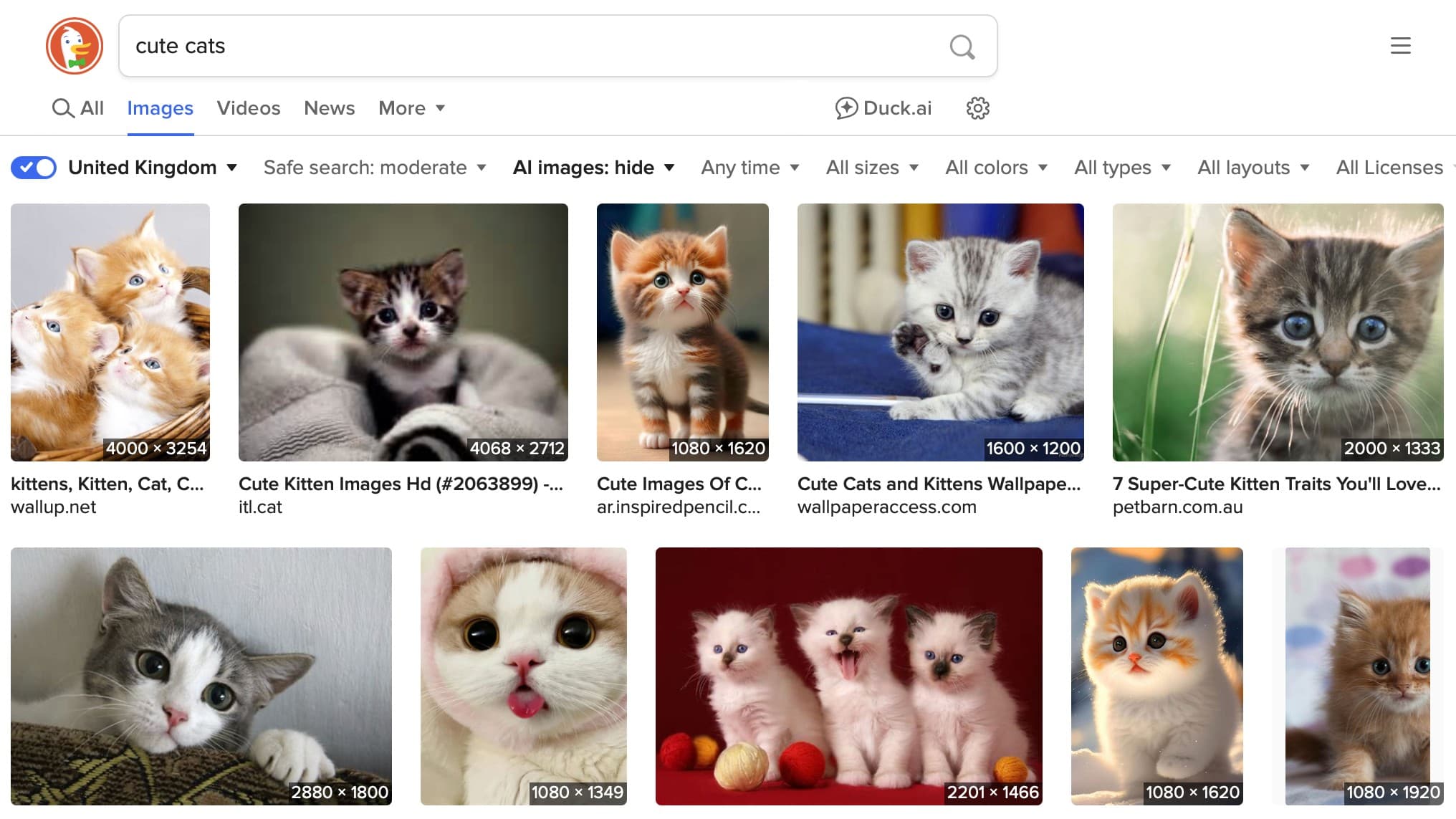Open the United Kingdom region dropdown
This screenshot has width=1456, height=819.
[153, 168]
